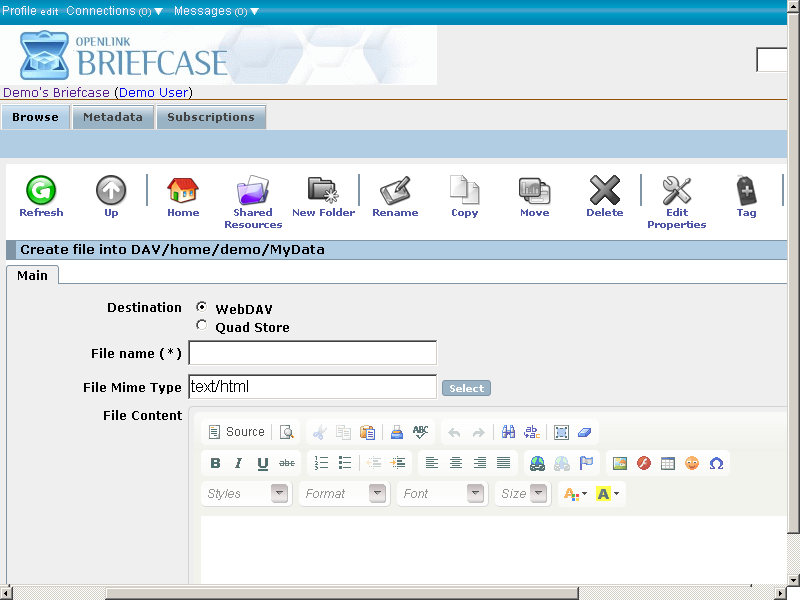Toggle bold formatting in the editor
The width and height of the screenshot is (800, 600).
(x=215, y=463)
